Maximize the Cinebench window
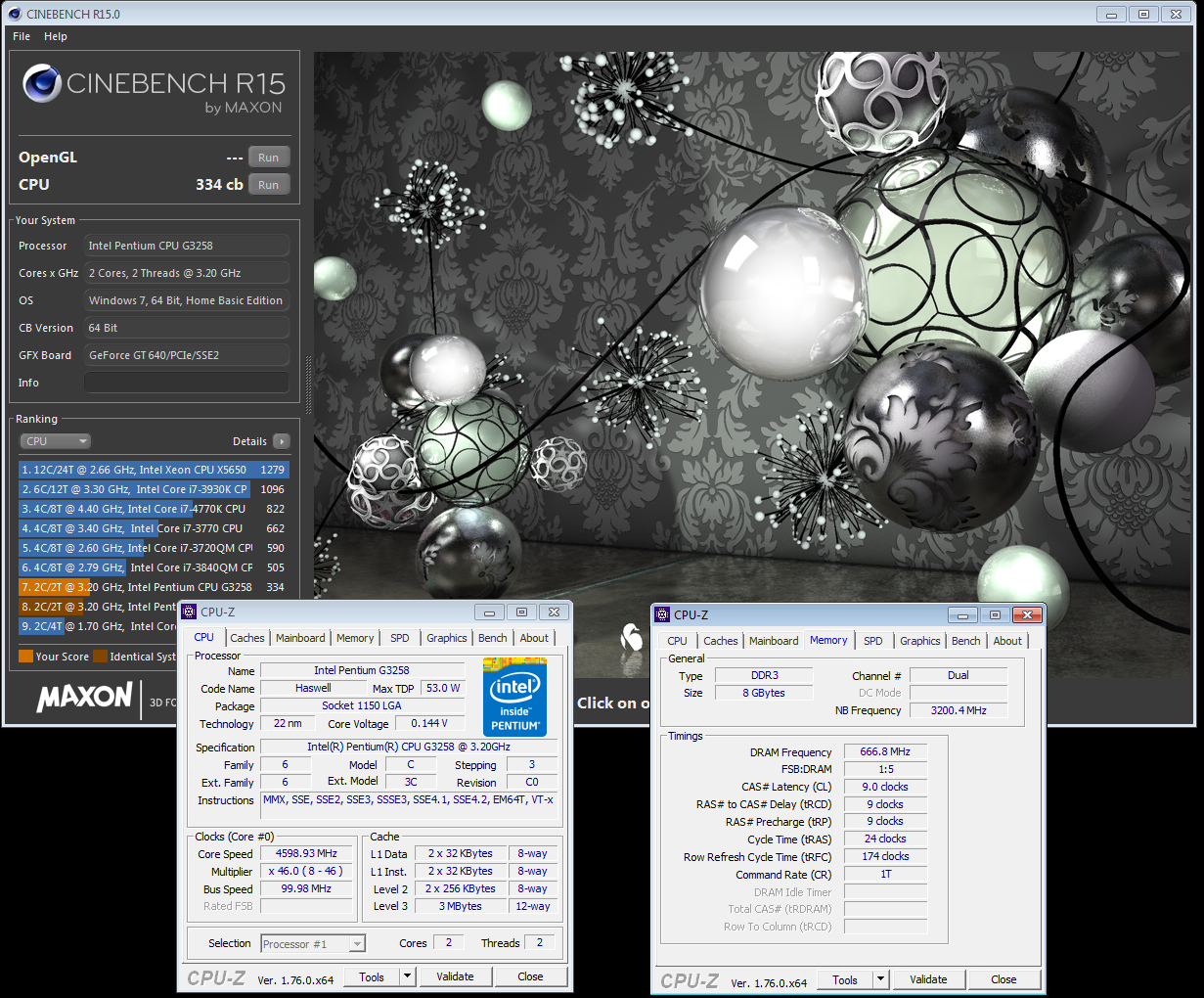 click(x=1142, y=14)
